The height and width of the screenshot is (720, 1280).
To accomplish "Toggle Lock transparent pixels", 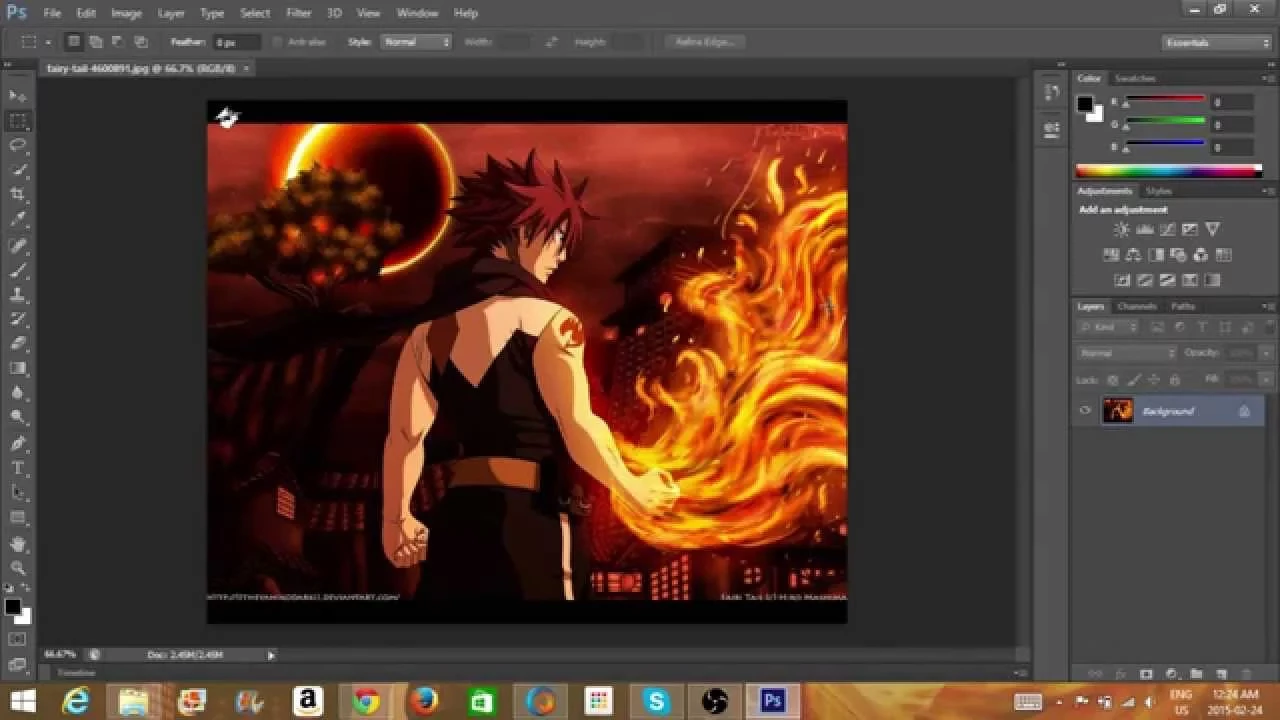I will [x=1112, y=380].
